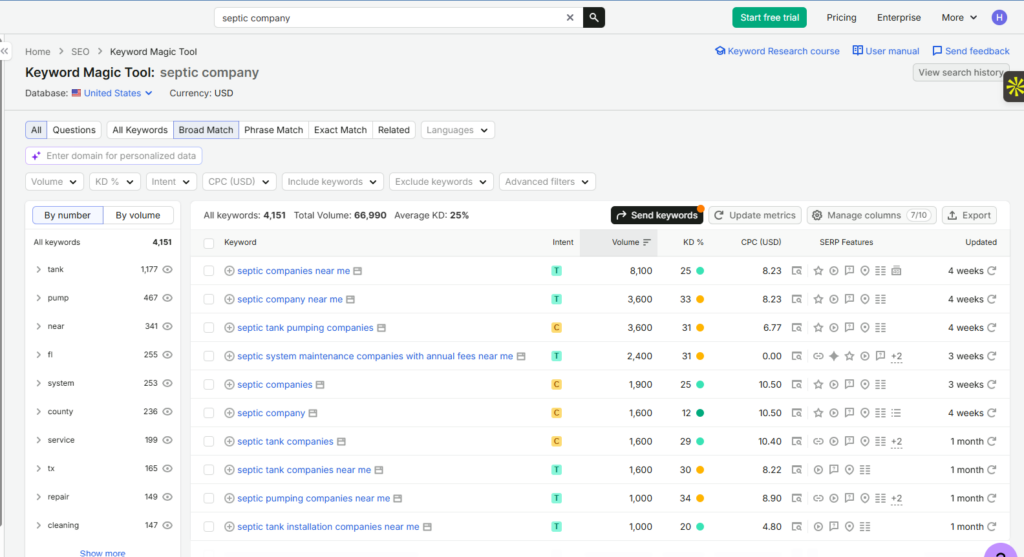Check 'septic tank pumping companies' row checkbox
Viewport: 1024px width, 557px height.
208,328
